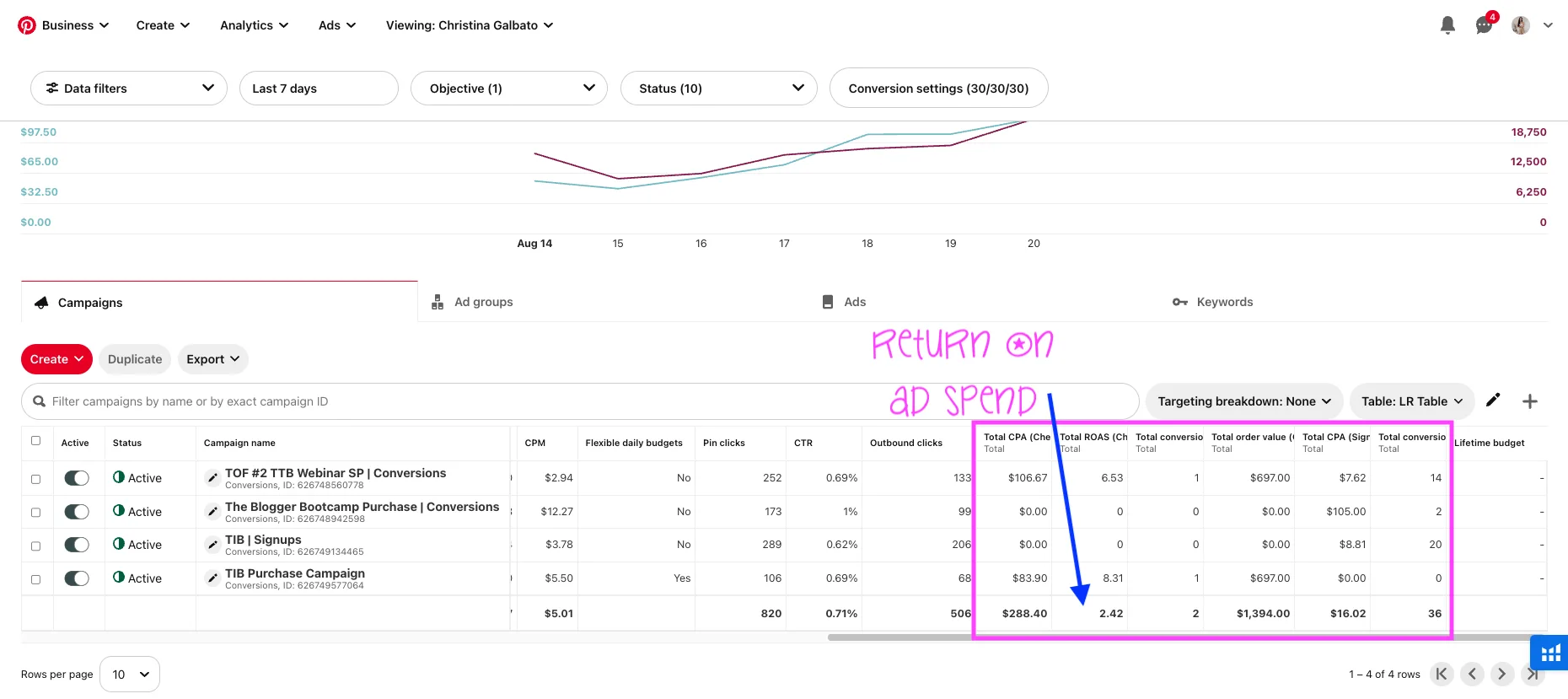The height and width of the screenshot is (699, 1568).
Task: Open the blue chart widget icon
Action: click(1550, 653)
